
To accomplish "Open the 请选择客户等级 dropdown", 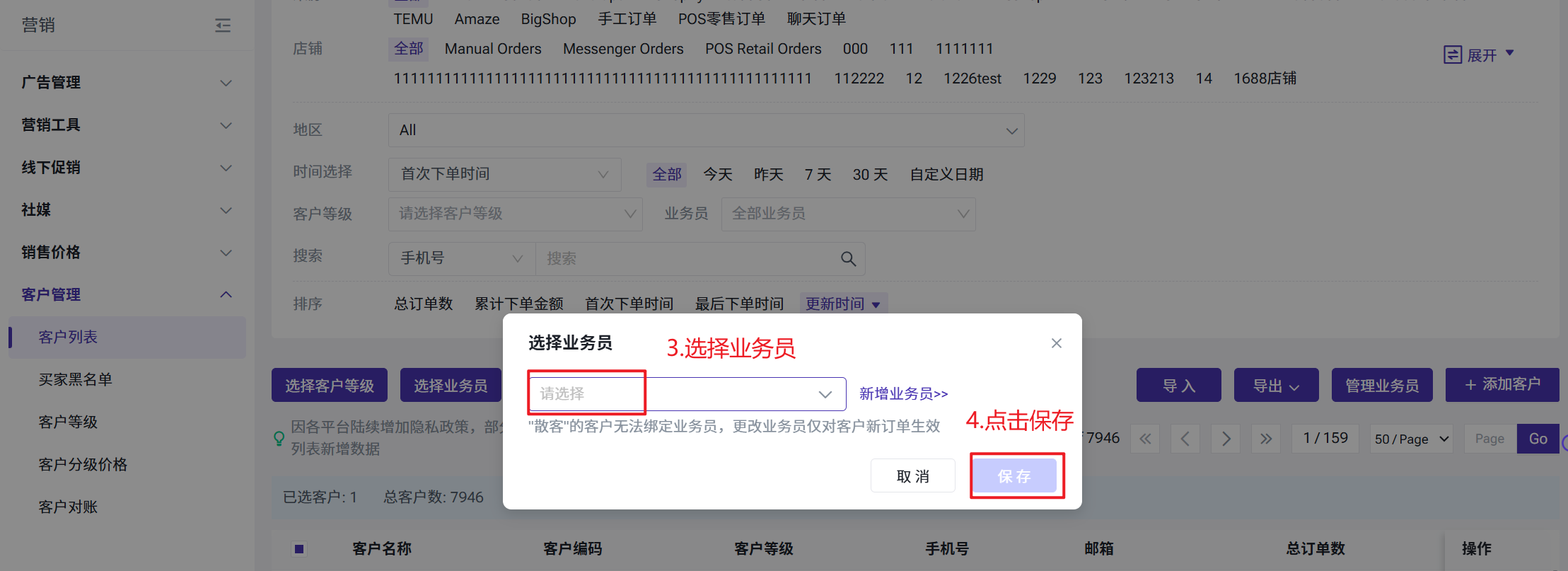I will pos(515,214).
